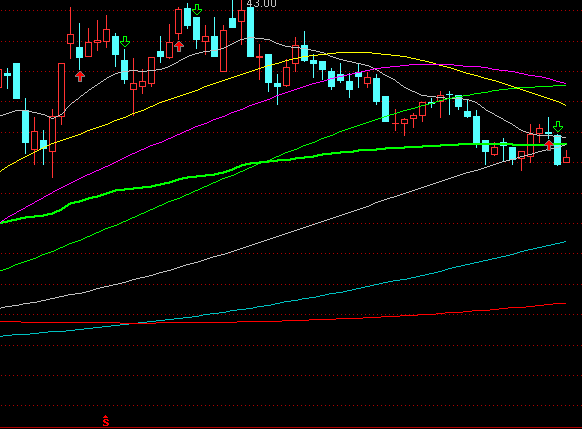
Task: Select the rightmost green down-arrow sell signal
Action: point(558,127)
